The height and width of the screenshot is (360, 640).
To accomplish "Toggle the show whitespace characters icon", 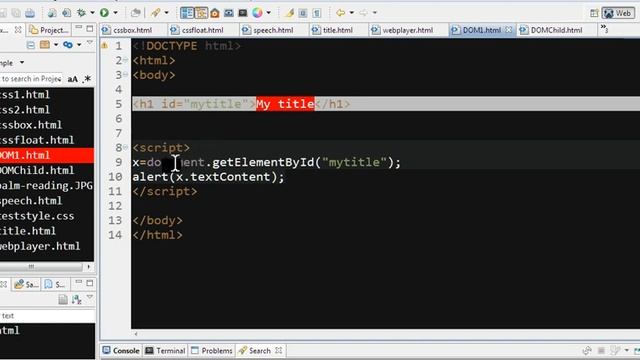I will tap(316, 13).
